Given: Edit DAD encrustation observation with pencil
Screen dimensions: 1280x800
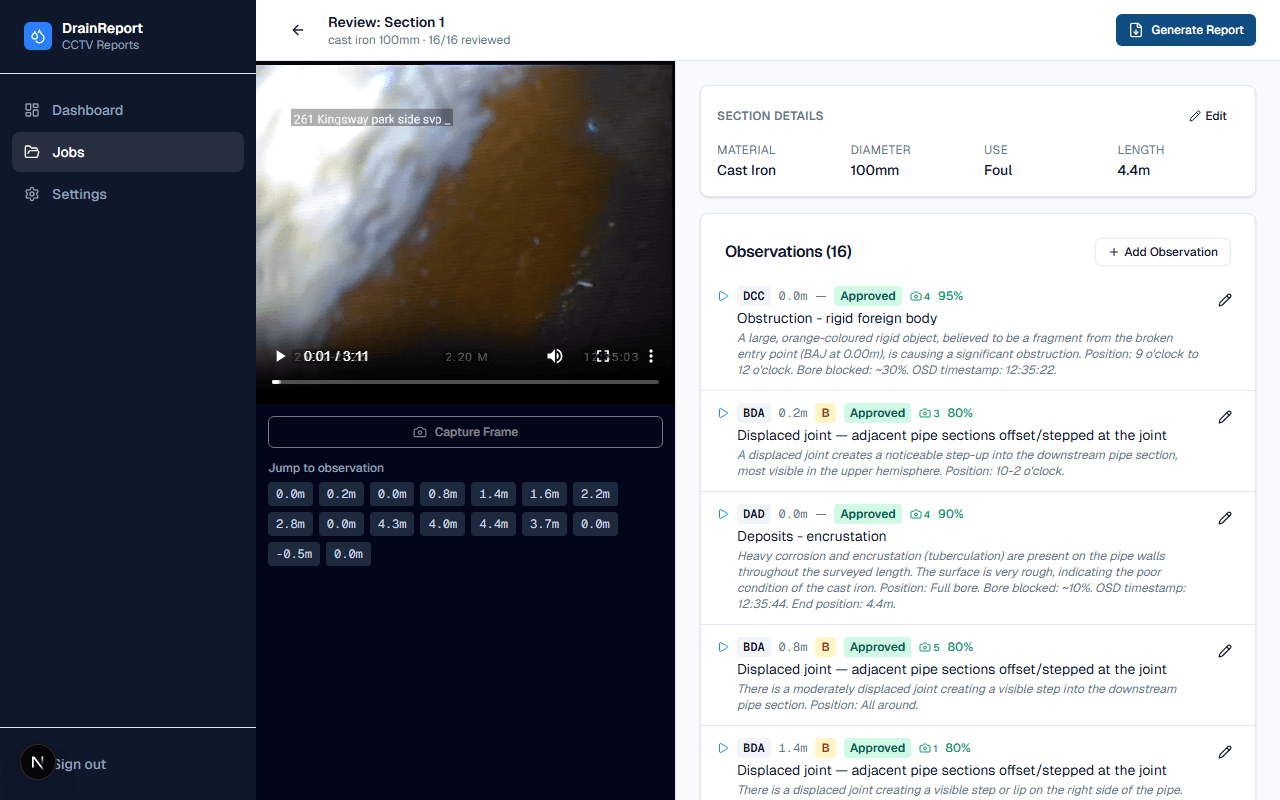Looking at the screenshot, I should click(1225, 518).
